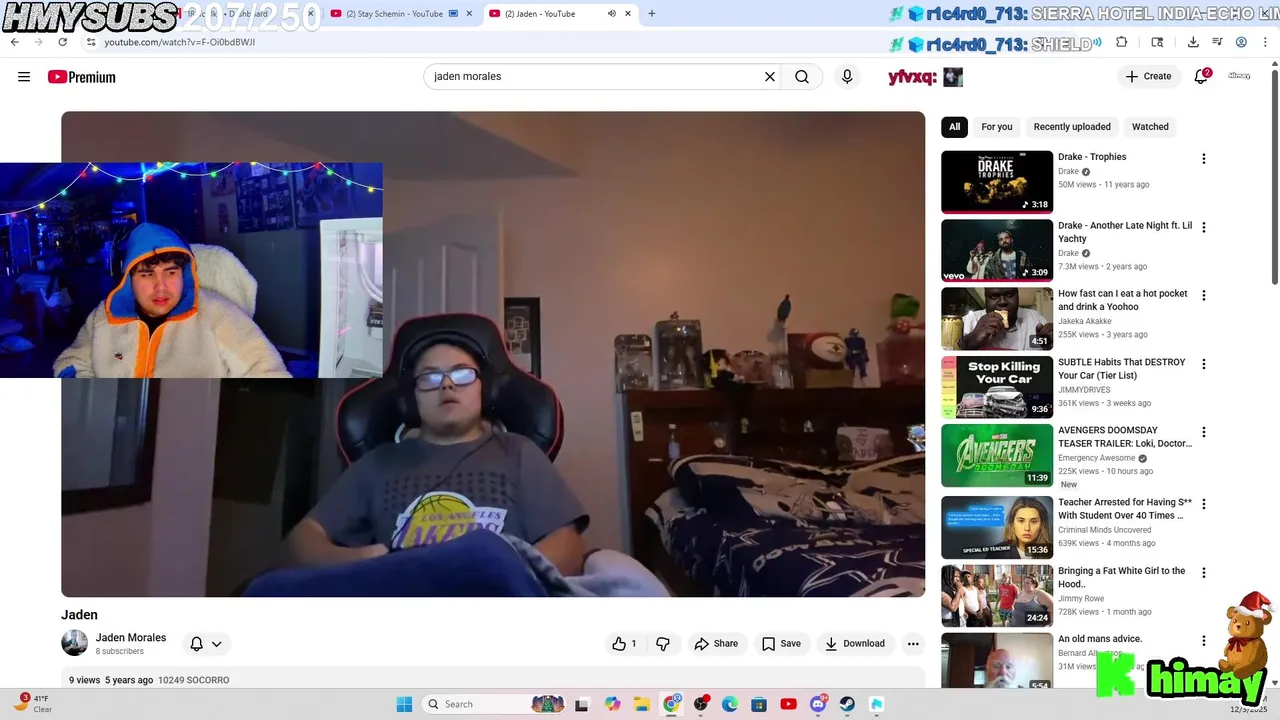
Task: Open Jaden Morales channel avatar
Action: (x=75, y=643)
